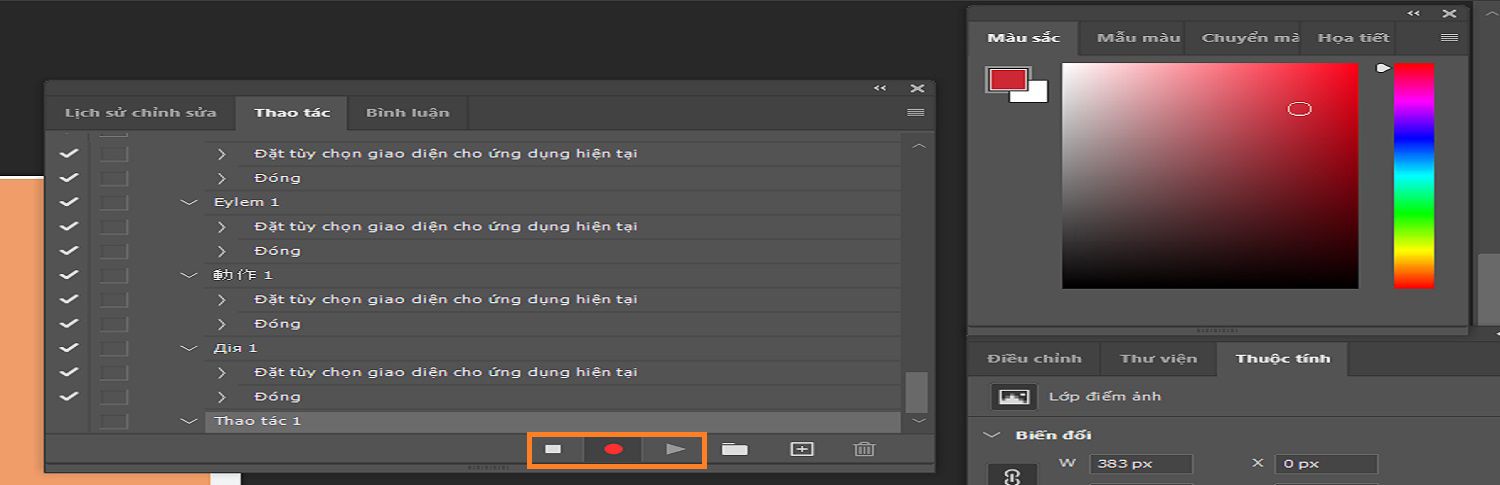Select the Thao tác tab
1500x485 pixels.
[x=292, y=113]
